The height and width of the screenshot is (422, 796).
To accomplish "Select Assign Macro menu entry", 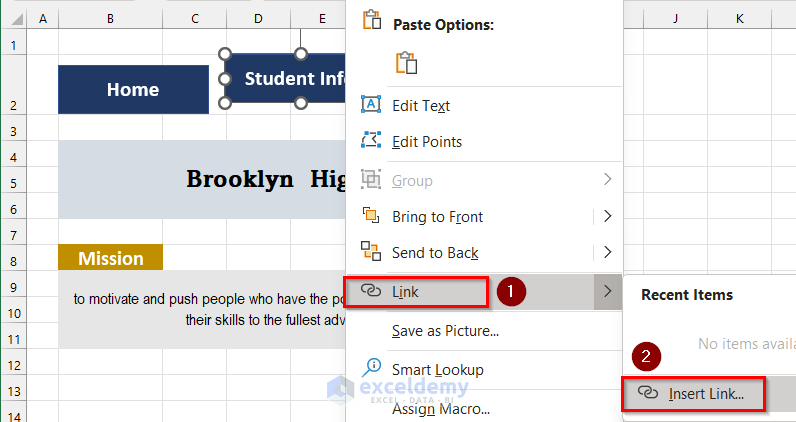I will pyautogui.click(x=440, y=408).
